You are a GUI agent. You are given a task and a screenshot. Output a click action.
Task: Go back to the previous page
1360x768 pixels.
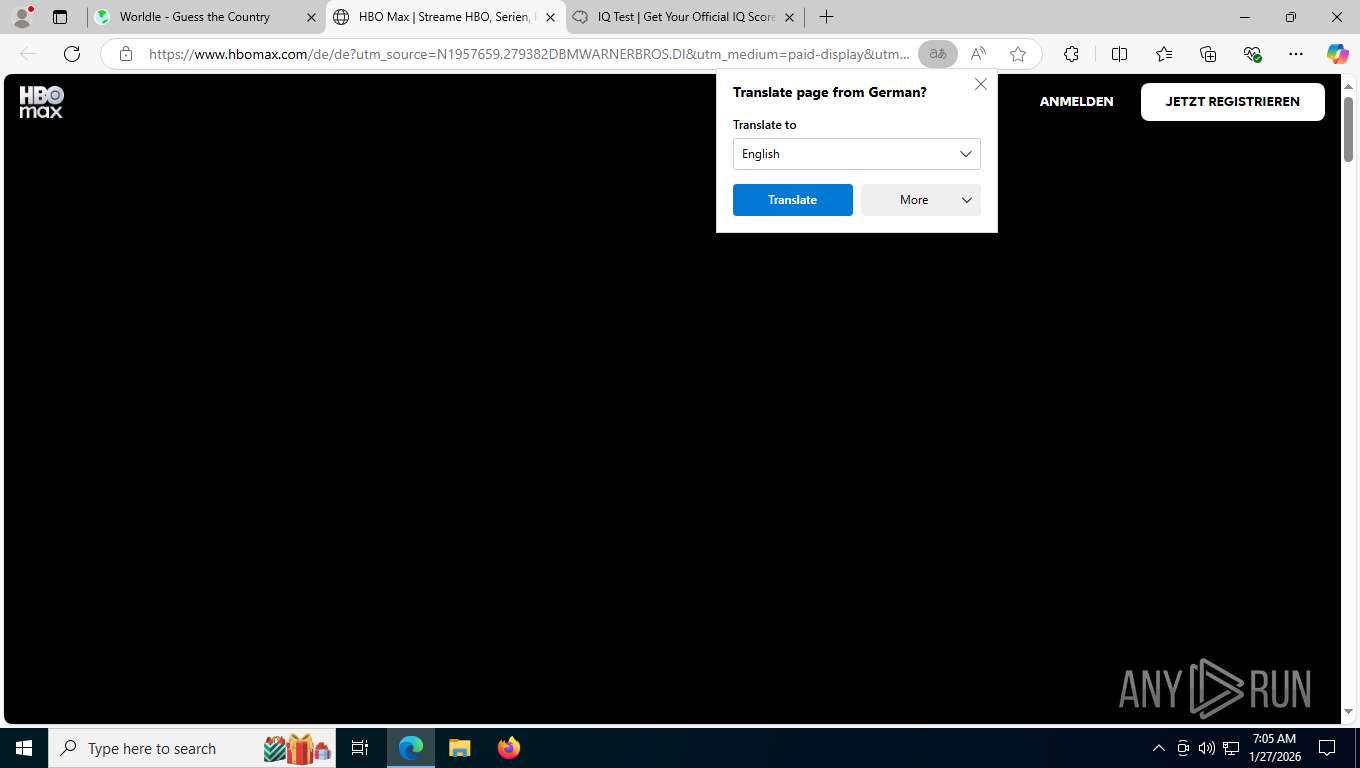(x=28, y=54)
